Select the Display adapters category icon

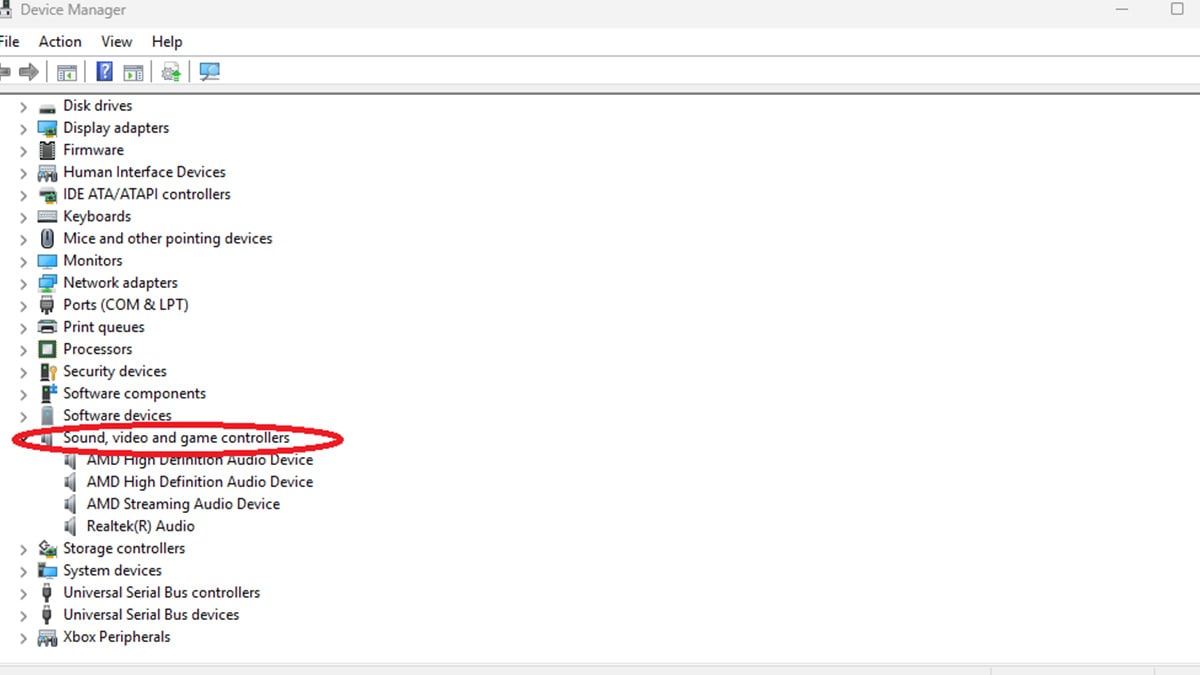47,128
